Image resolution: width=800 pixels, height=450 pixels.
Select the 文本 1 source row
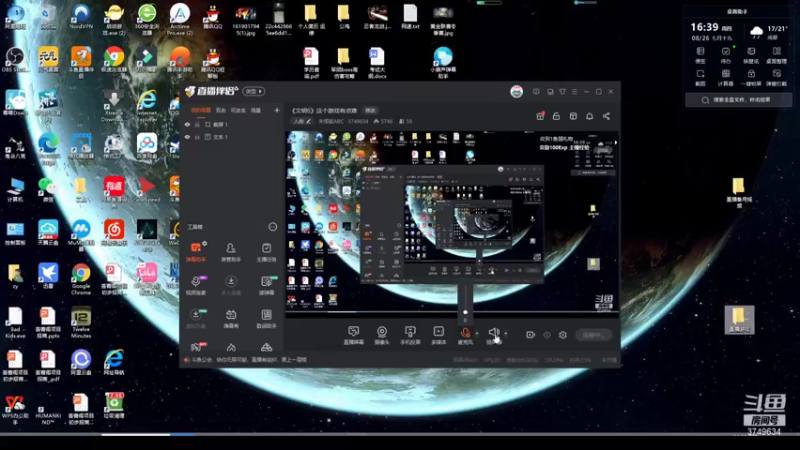(x=232, y=137)
